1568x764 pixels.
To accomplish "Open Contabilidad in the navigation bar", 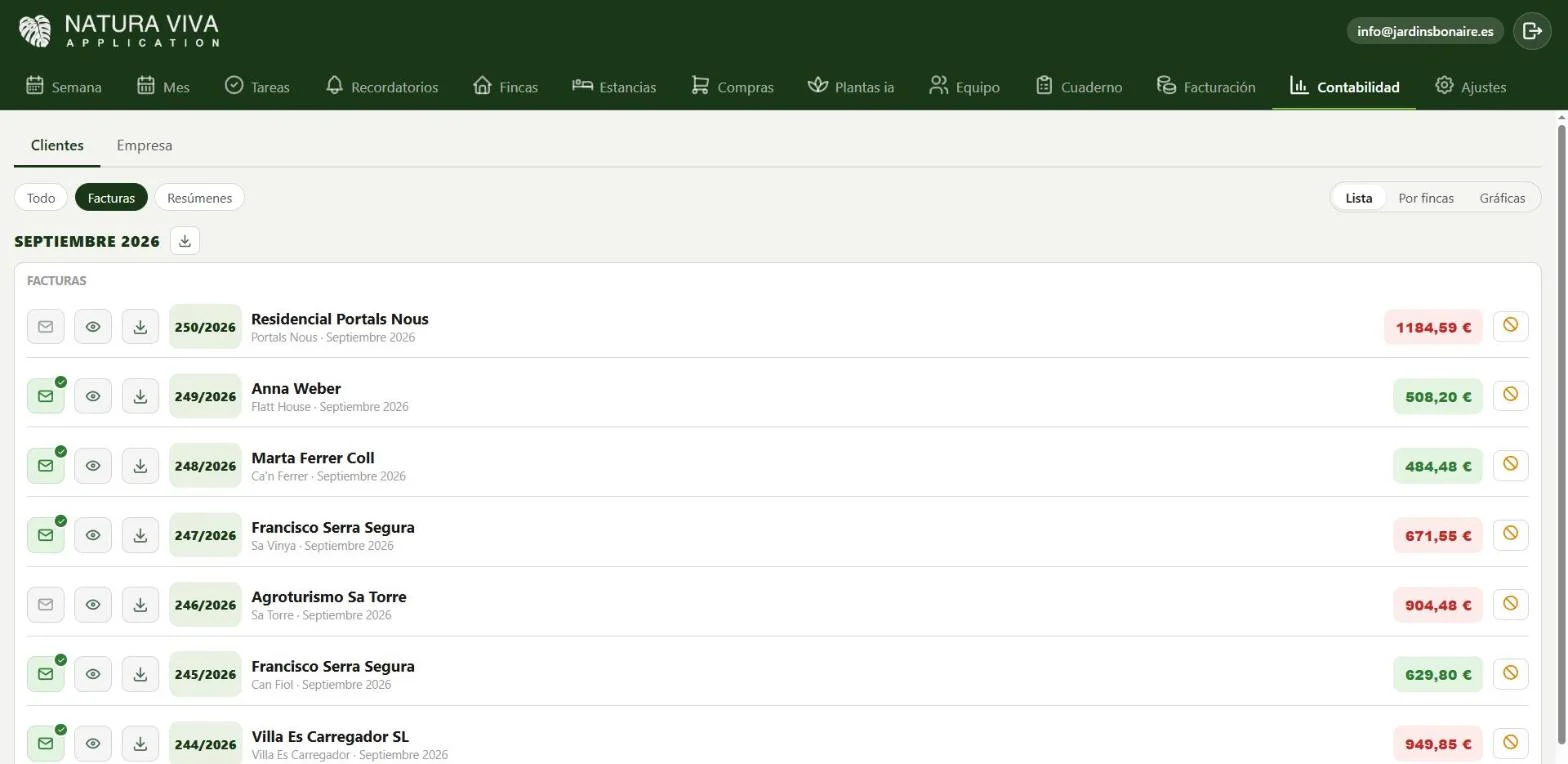I will click(1344, 87).
